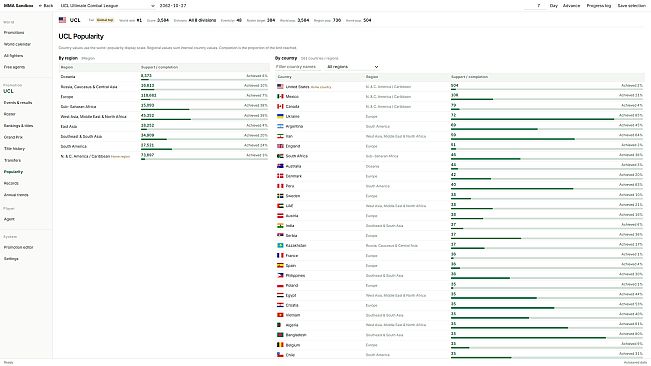Click the South Africa flag icon

pyautogui.click(x=280, y=156)
